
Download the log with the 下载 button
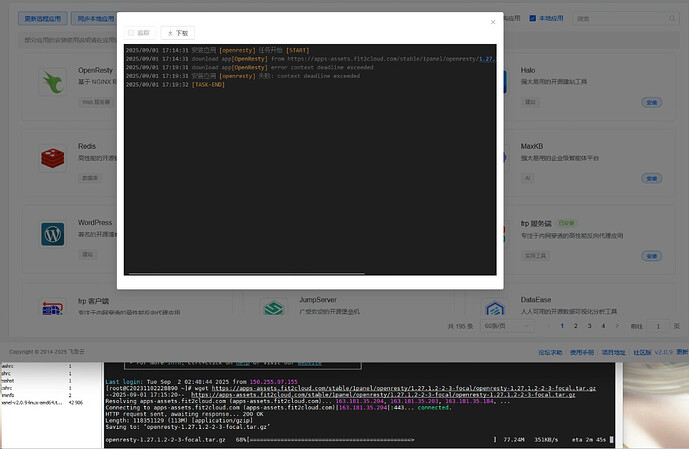coord(178,33)
